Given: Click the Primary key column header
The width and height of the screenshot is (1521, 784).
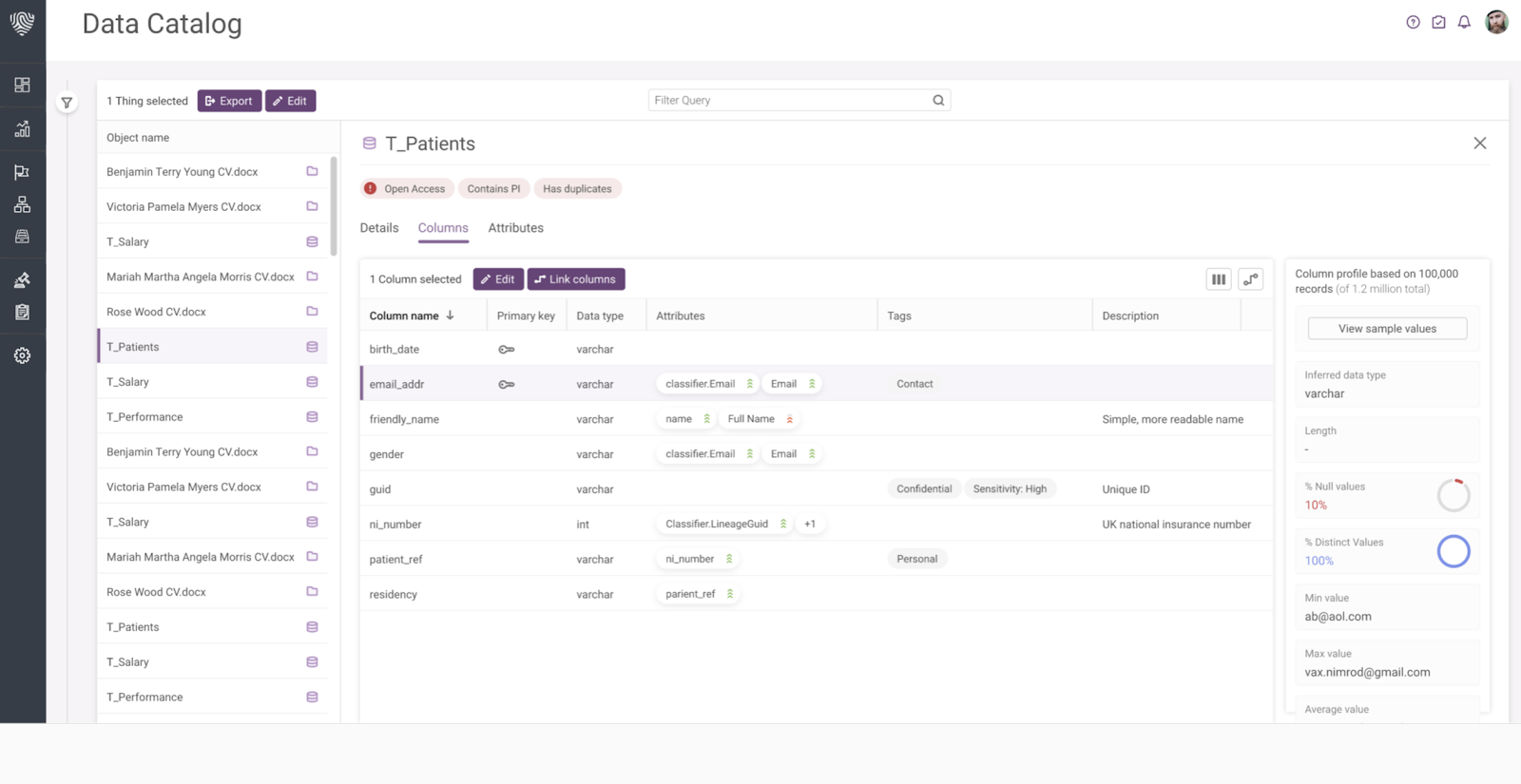Looking at the screenshot, I should point(526,316).
